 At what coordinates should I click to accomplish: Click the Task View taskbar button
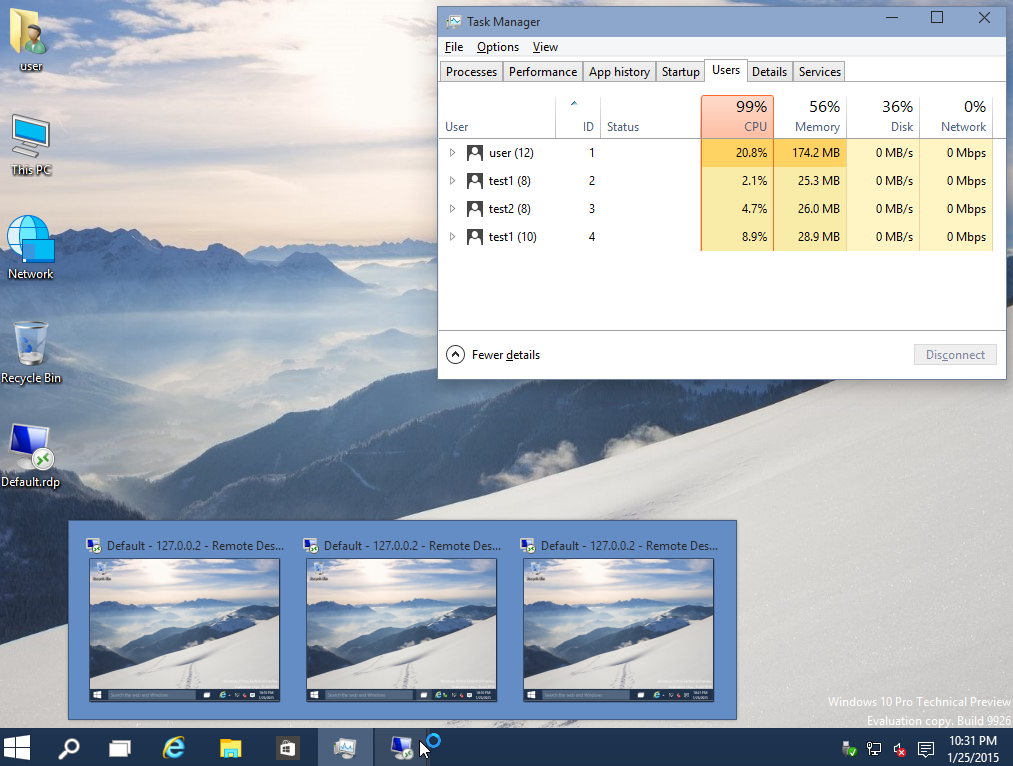pyautogui.click(x=120, y=747)
